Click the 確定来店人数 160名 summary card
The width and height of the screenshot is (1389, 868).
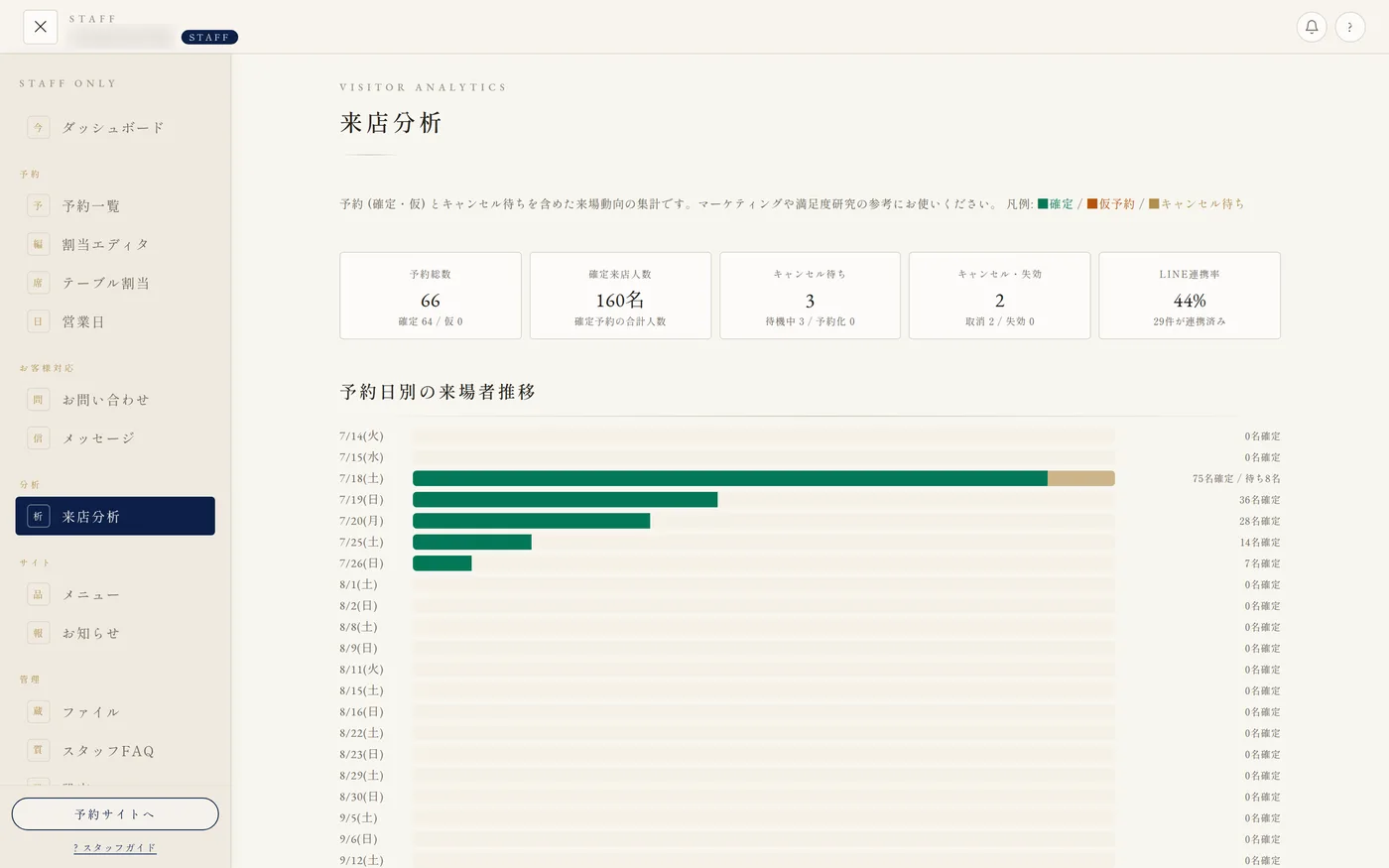pyautogui.click(x=620, y=296)
